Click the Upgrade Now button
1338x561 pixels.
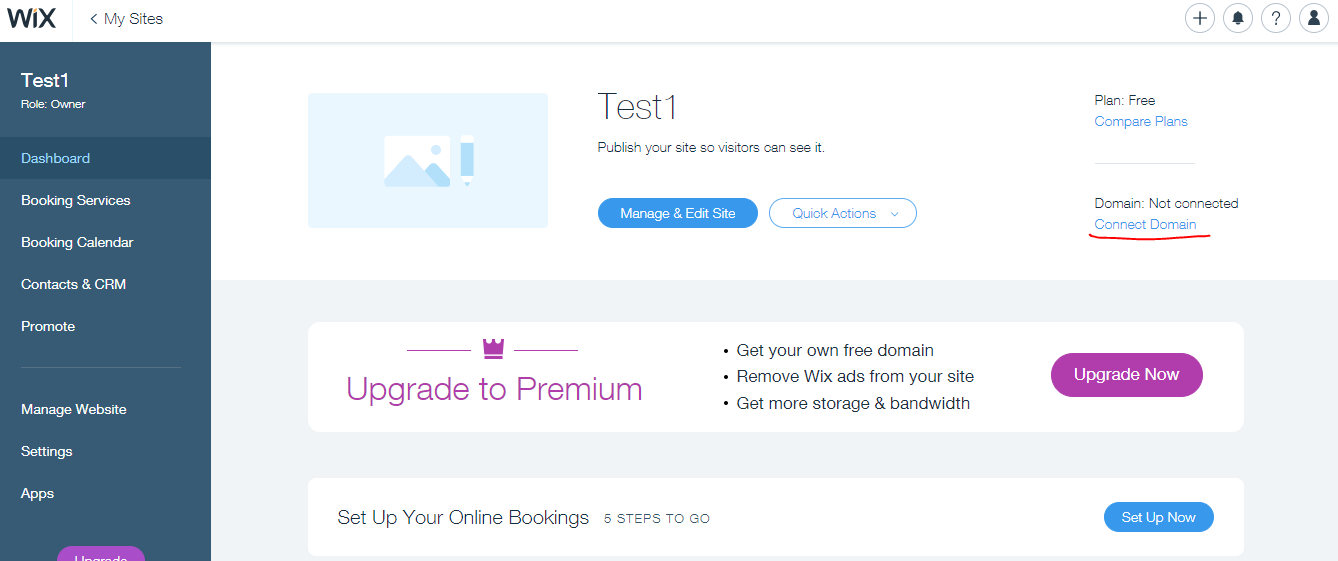click(x=1127, y=375)
